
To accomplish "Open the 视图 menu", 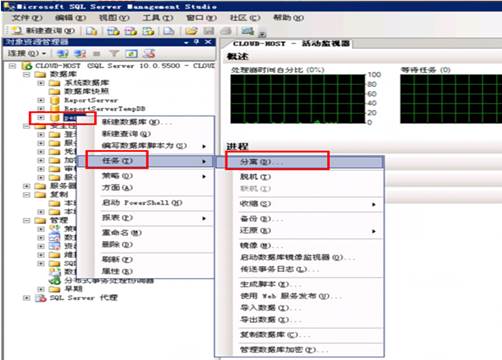I will (114, 17).
